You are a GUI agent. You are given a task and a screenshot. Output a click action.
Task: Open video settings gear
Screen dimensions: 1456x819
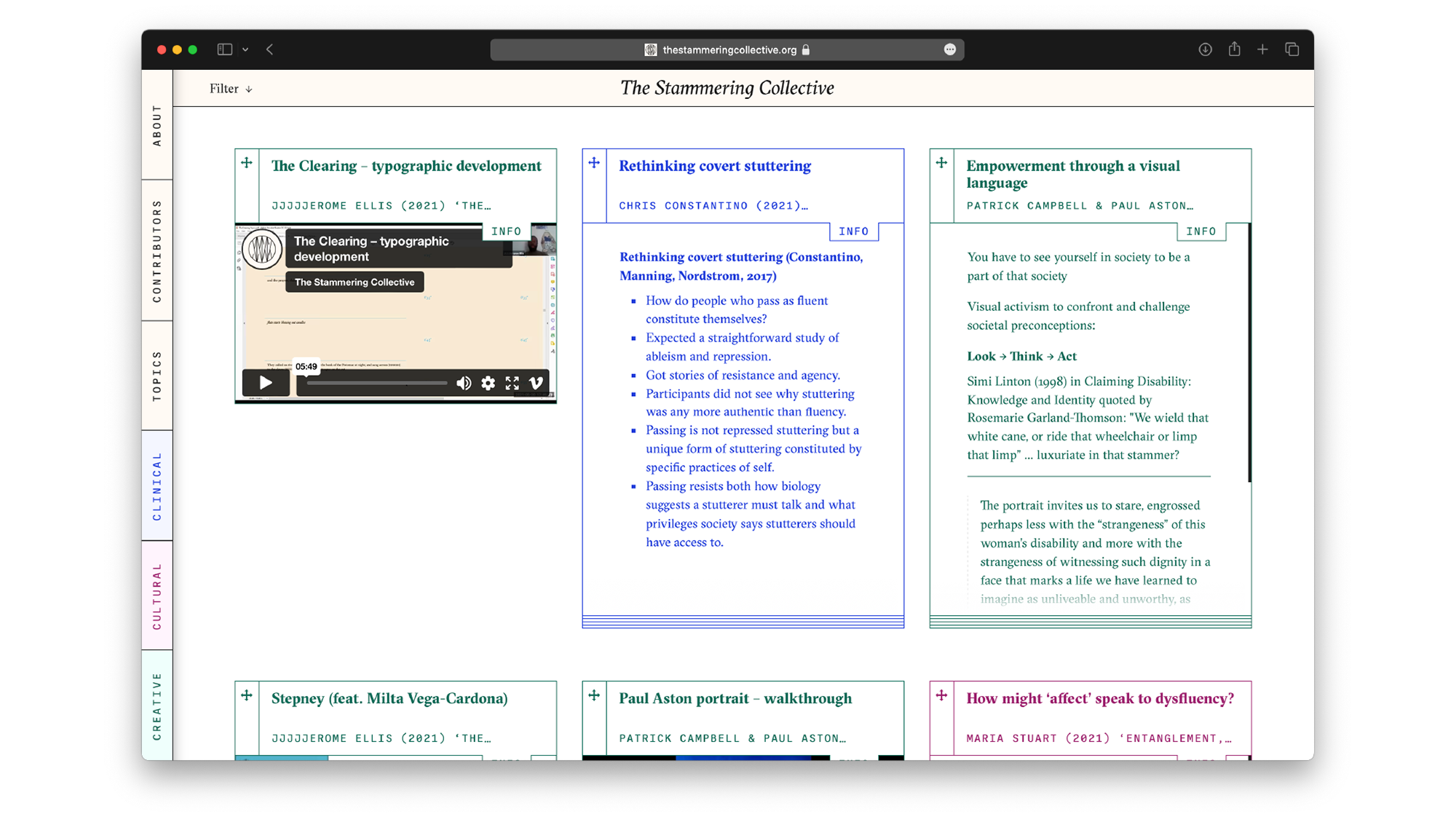[x=488, y=383]
